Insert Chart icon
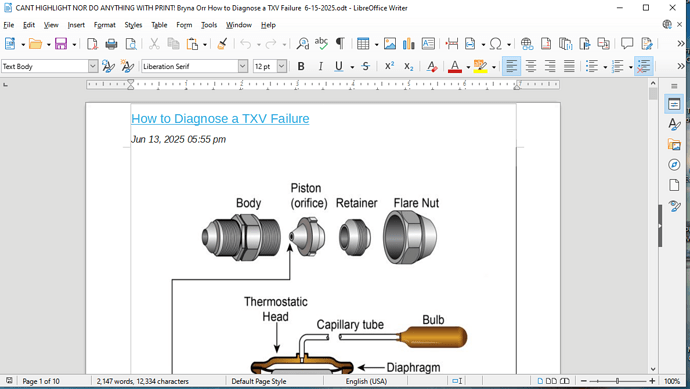Screen dimensions: 690x389 [409, 44]
